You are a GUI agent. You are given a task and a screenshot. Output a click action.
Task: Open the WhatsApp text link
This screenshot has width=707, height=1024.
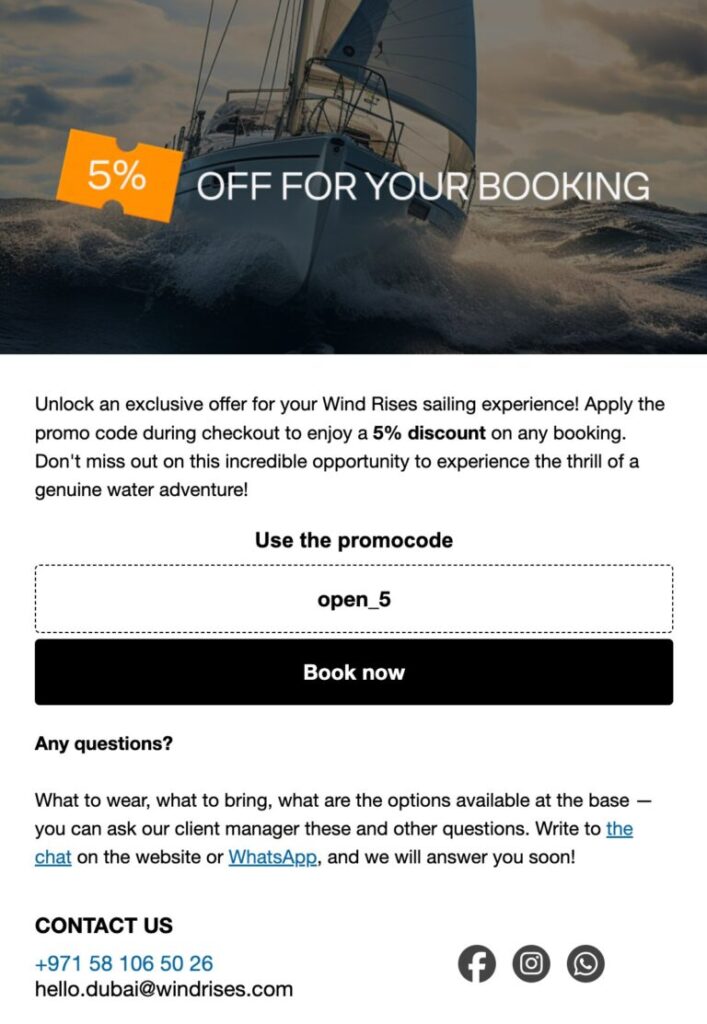tap(273, 857)
